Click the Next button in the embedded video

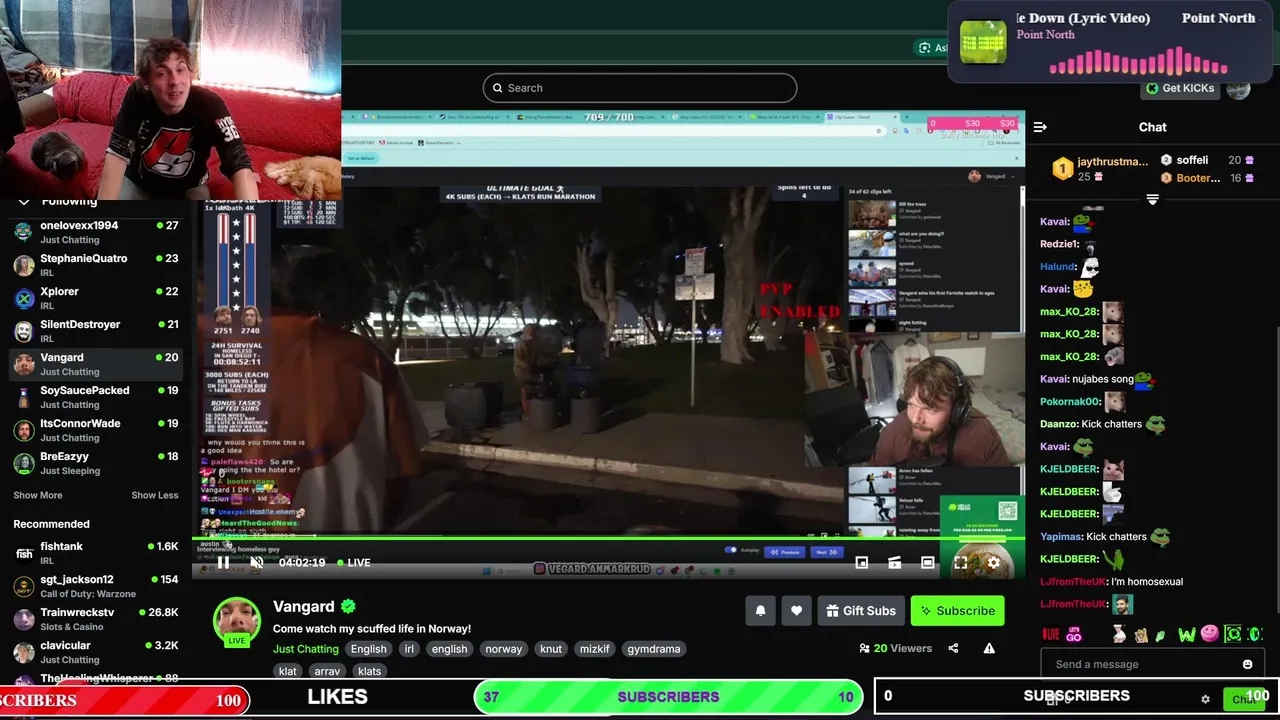coord(826,551)
